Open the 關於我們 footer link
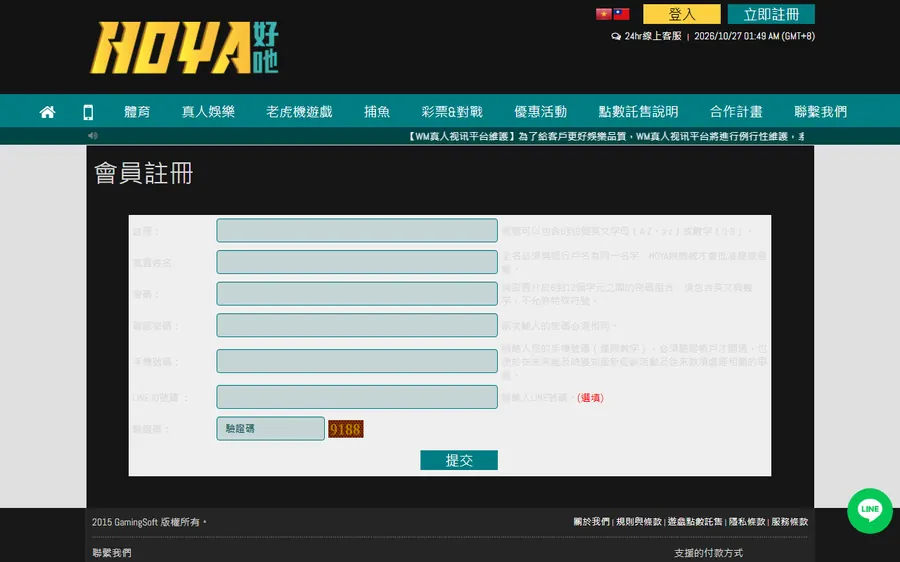Screen dimensions: 900x562 (x=591, y=522)
